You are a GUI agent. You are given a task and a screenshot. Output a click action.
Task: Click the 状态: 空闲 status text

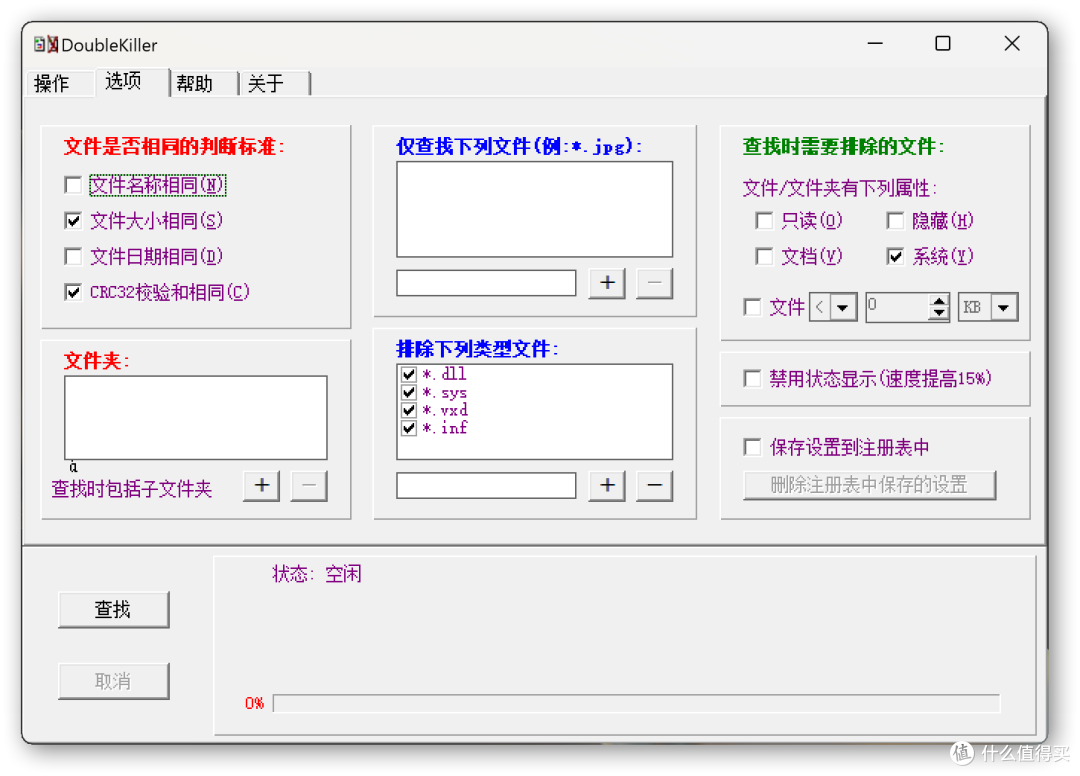317,574
